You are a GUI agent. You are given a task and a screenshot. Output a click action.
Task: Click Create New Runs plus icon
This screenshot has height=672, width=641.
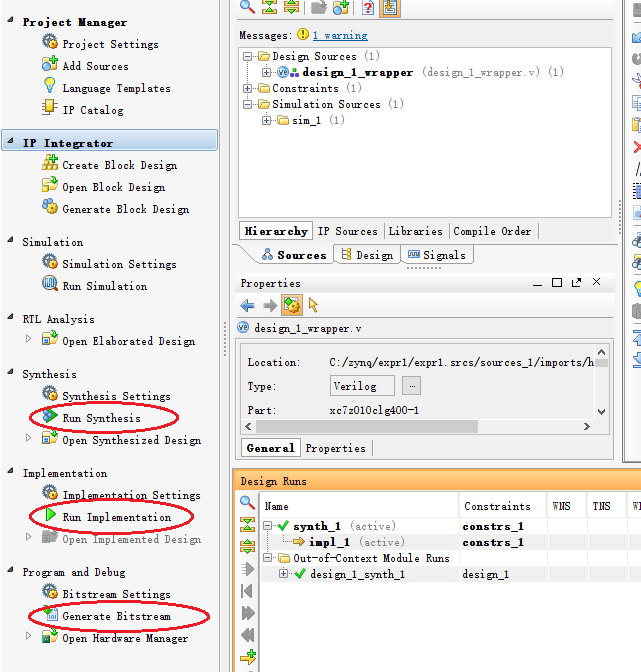point(248,658)
